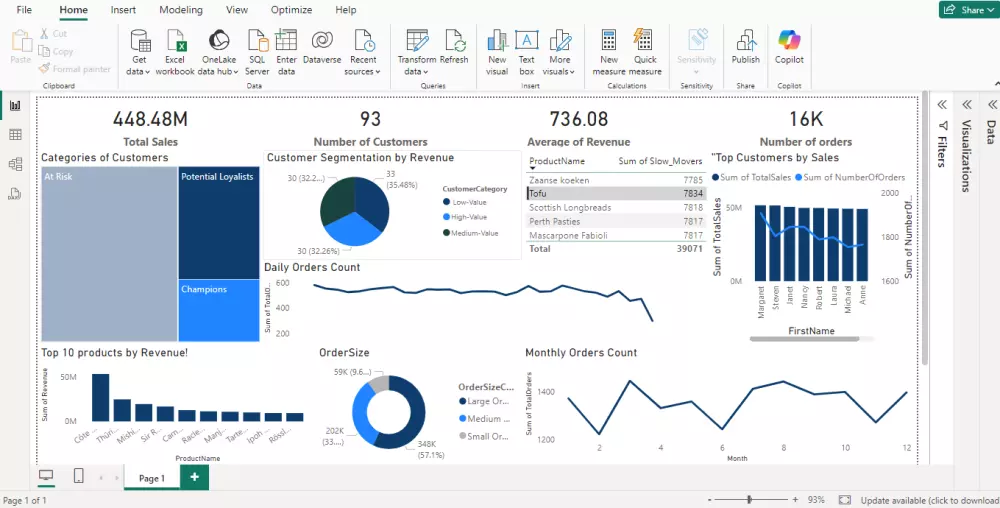Open DAX query view in sidebar
Screen dimensions: 1000x508
[x=15, y=194]
